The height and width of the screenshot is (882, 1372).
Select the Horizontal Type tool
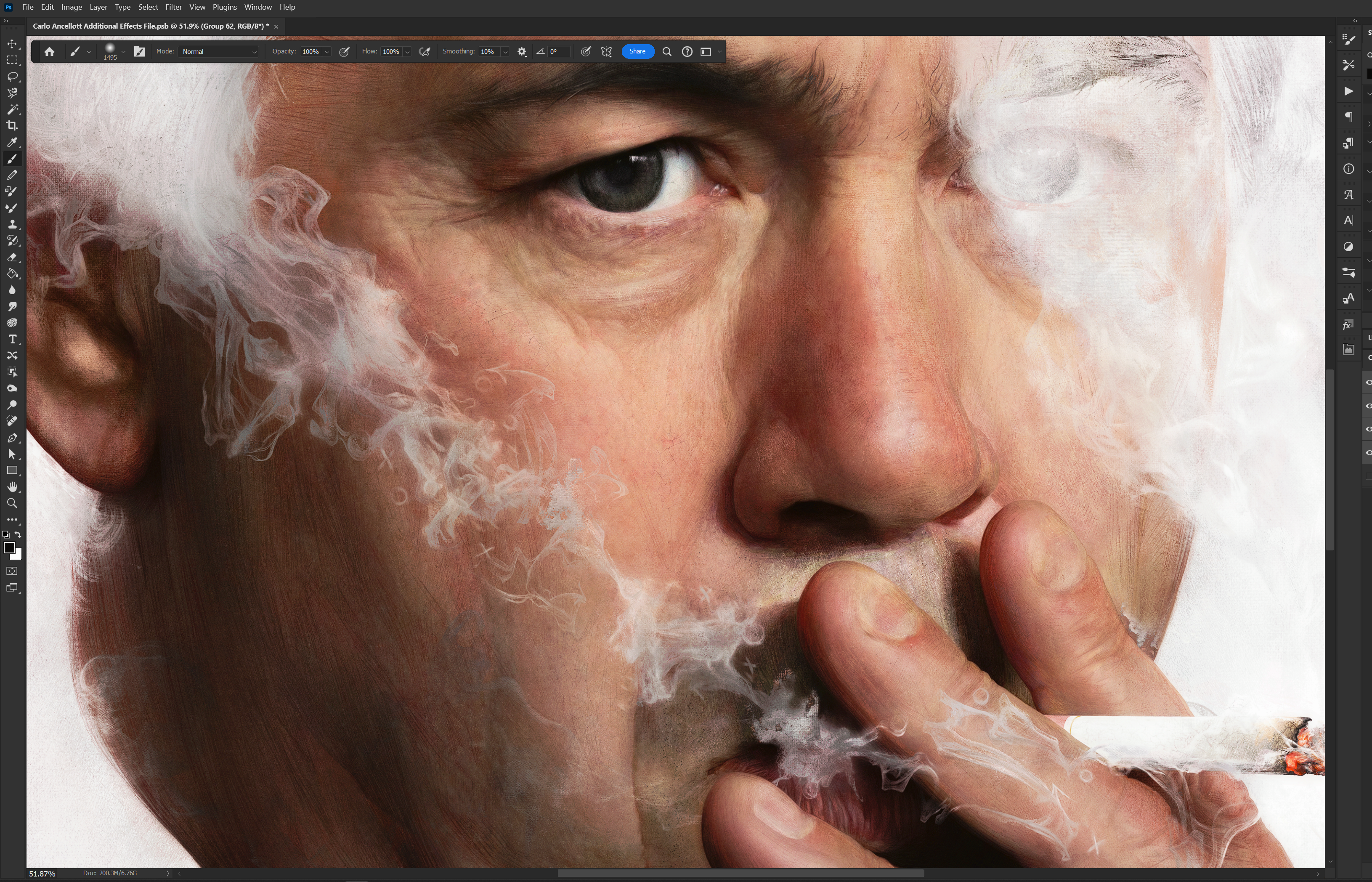[x=12, y=340]
